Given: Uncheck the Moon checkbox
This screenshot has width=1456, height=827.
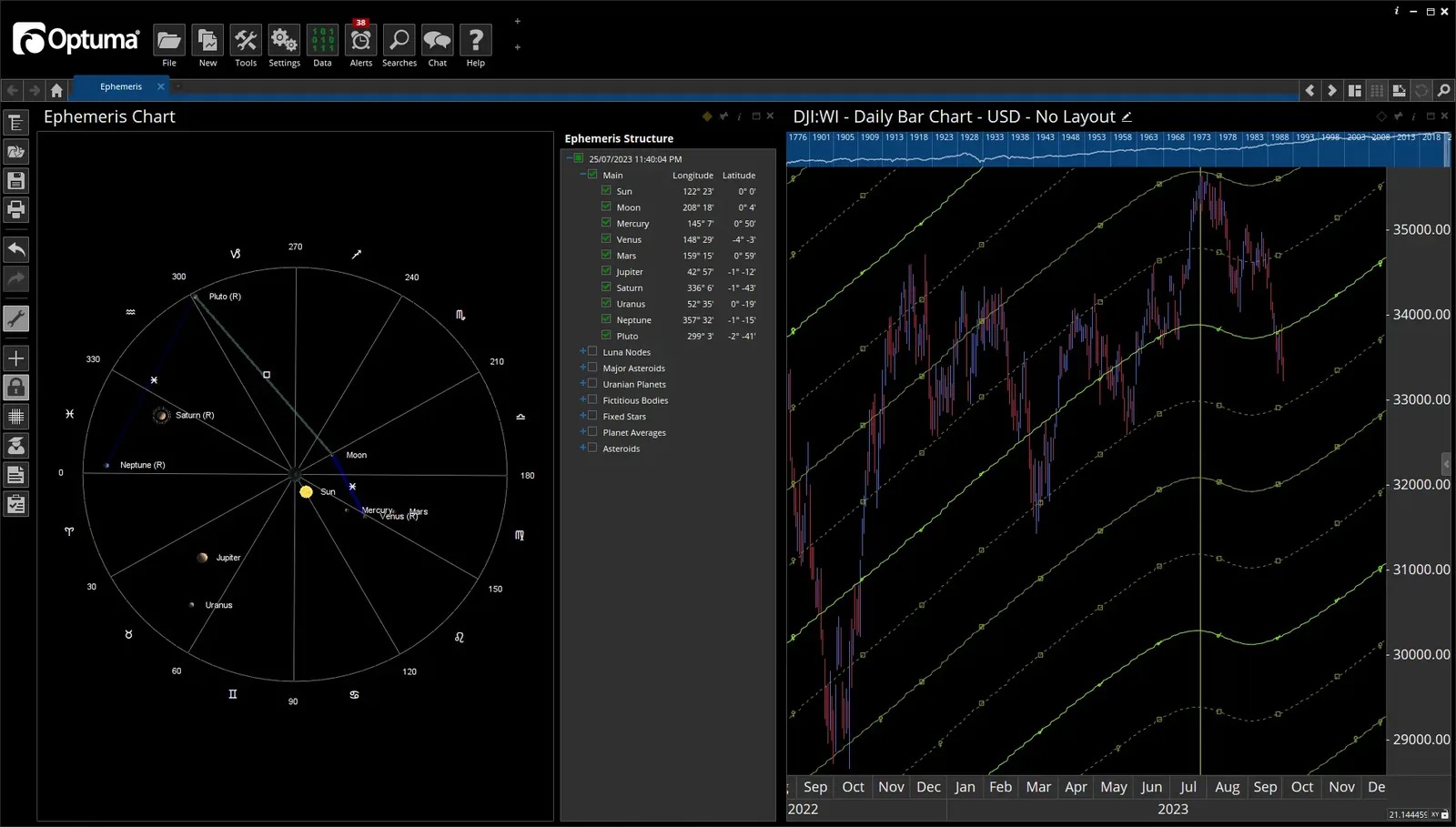Looking at the screenshot, I should [606, 207].
